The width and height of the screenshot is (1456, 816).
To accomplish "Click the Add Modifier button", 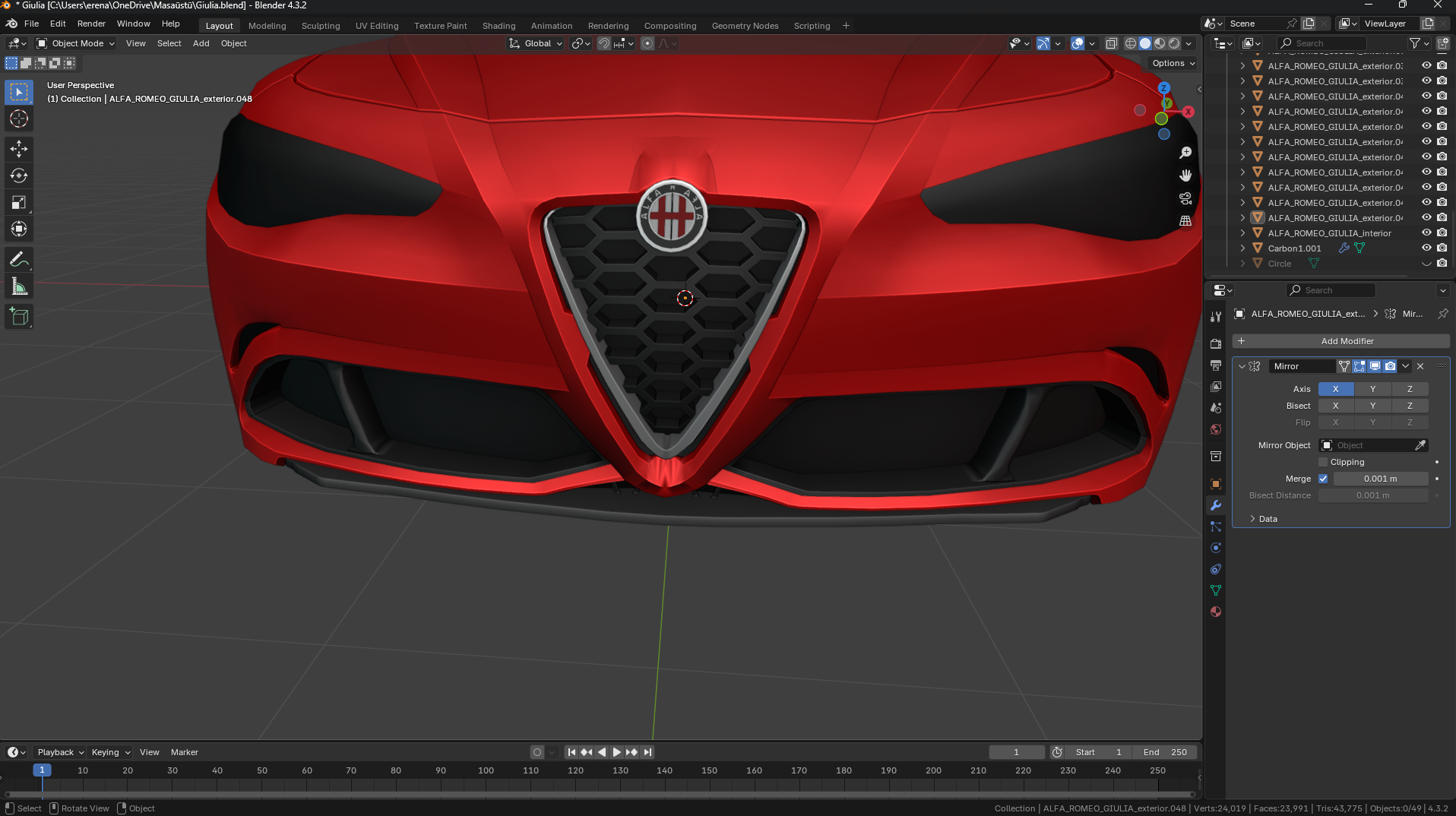I will click(x=1341, y=341).
